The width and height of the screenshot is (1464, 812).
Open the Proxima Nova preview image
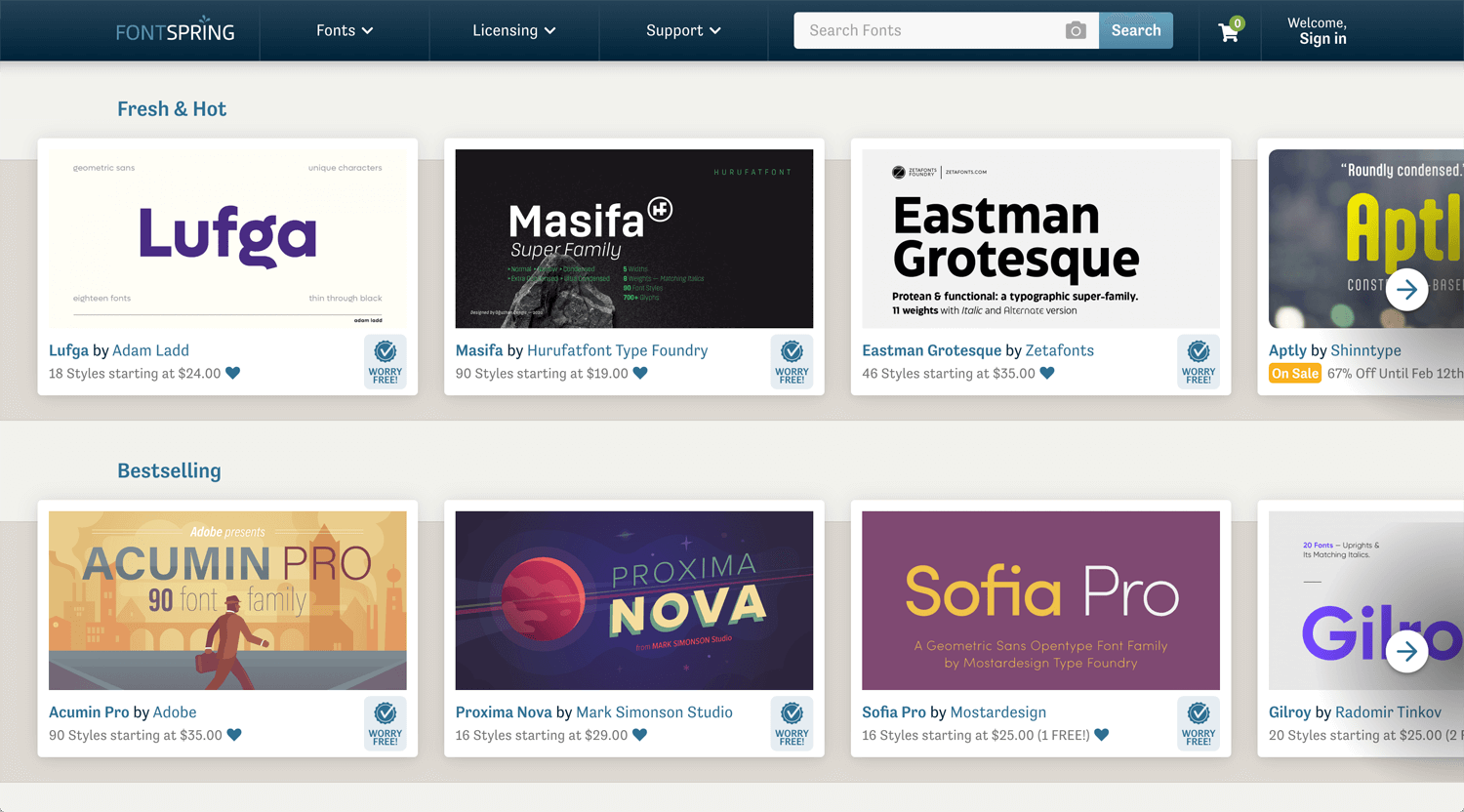click(634, 600)
